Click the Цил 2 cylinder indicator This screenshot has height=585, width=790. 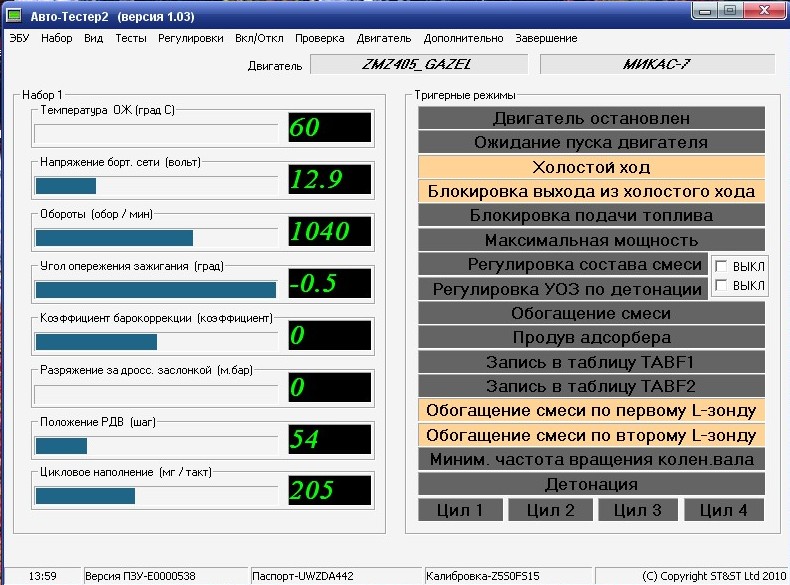click(550, 510)
